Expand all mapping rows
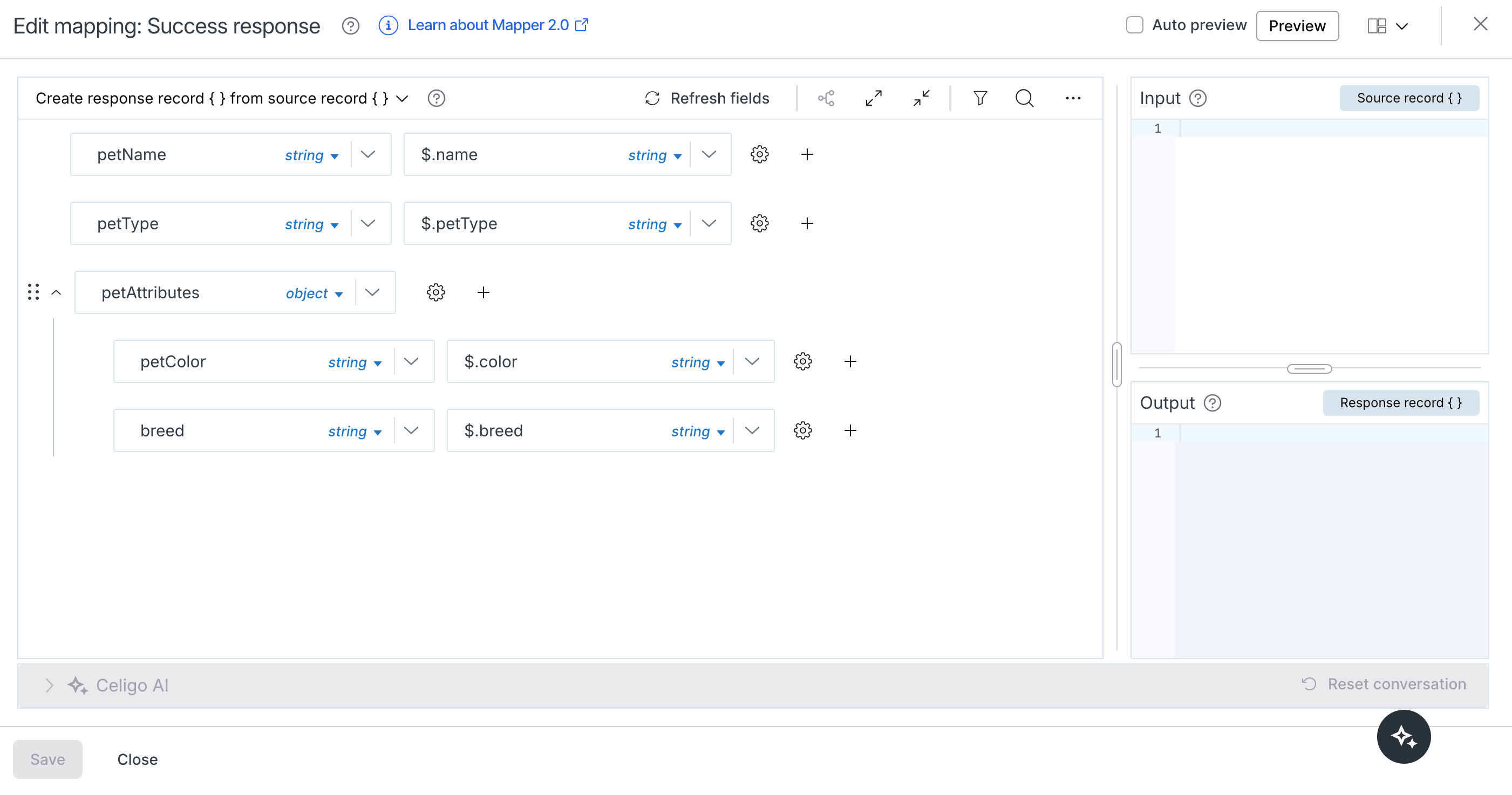Viewport: 1512px width, 795px height. (x=874, y=98)
